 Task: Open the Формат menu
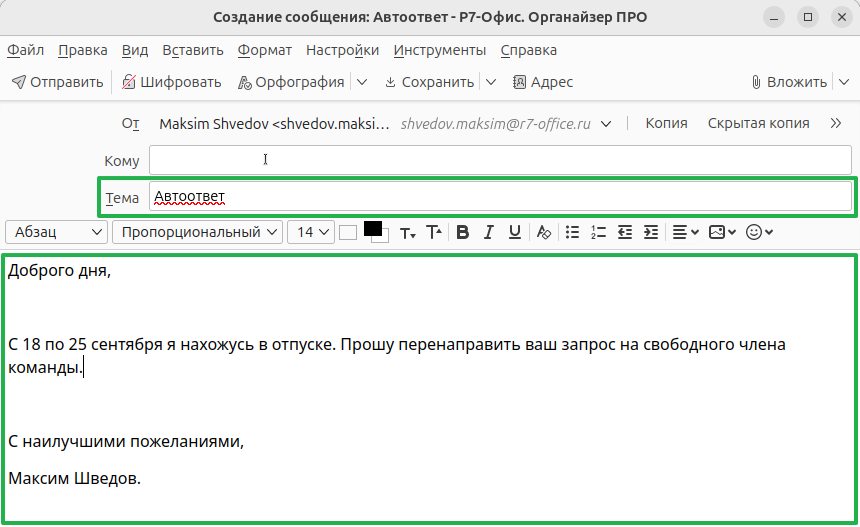(x=264, y=50)
